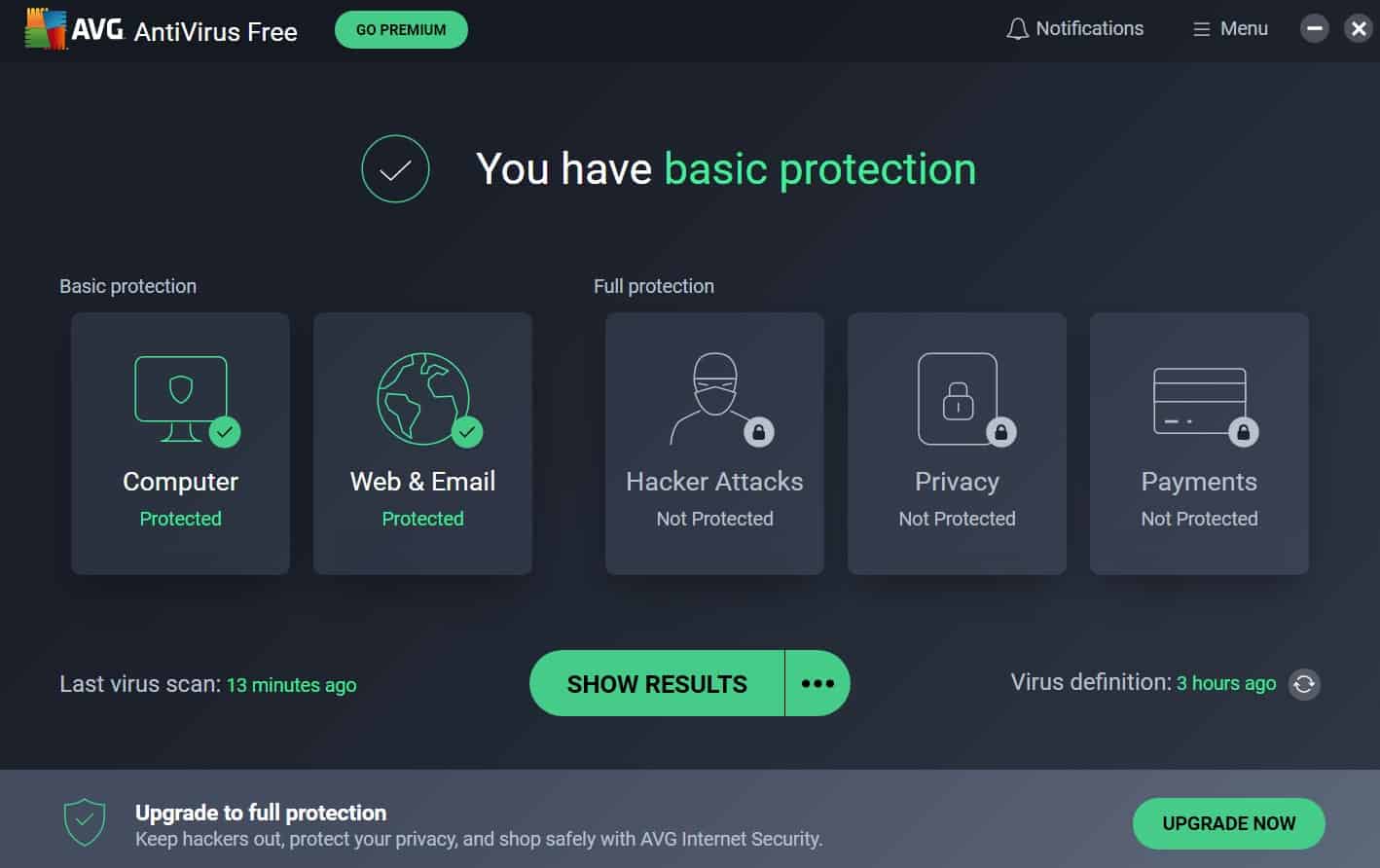Viewport: 1380px width, 868px height.
Task: Click the green checkmark on Computer tile
Action: pyautogui.click(x=226, y=431)
